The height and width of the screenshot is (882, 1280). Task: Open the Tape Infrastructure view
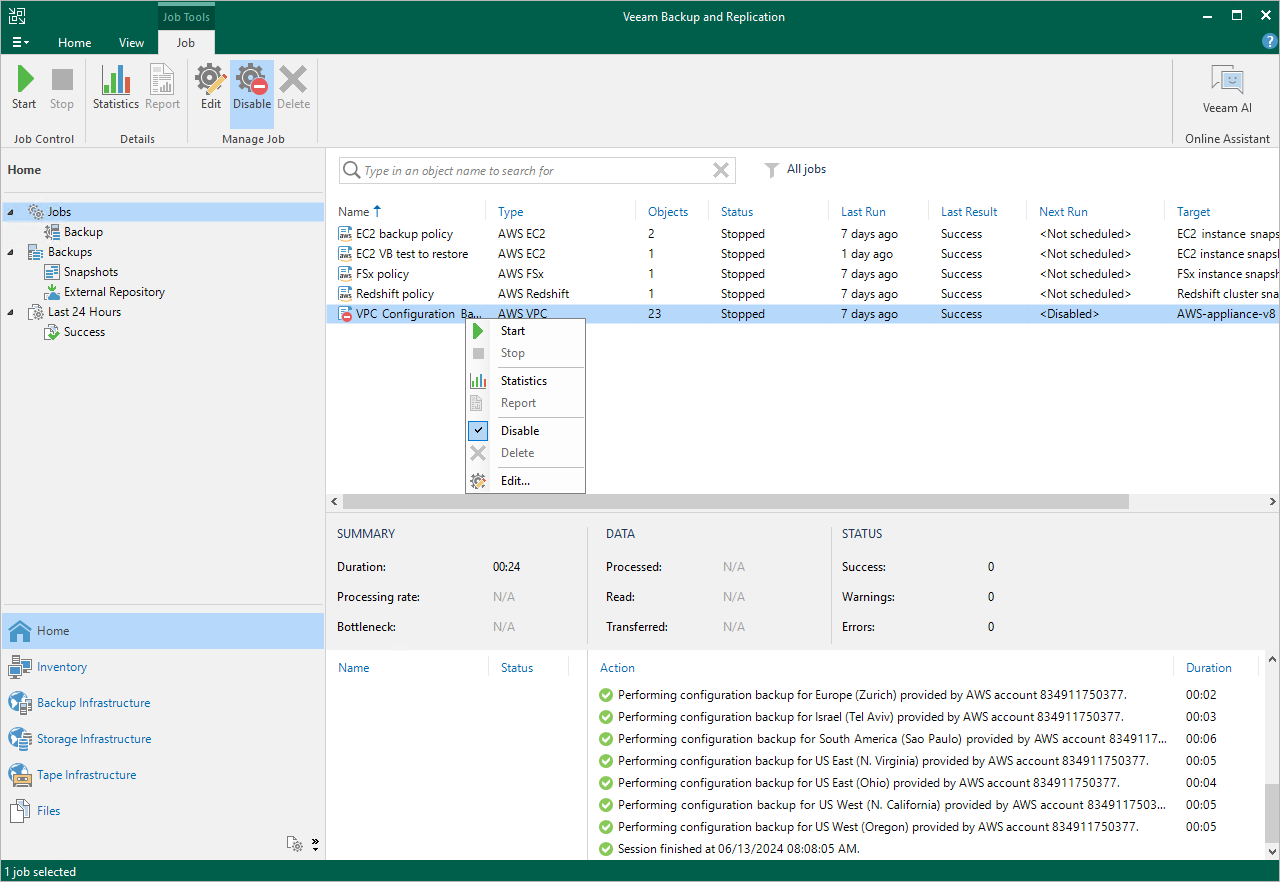pos(162,775)
